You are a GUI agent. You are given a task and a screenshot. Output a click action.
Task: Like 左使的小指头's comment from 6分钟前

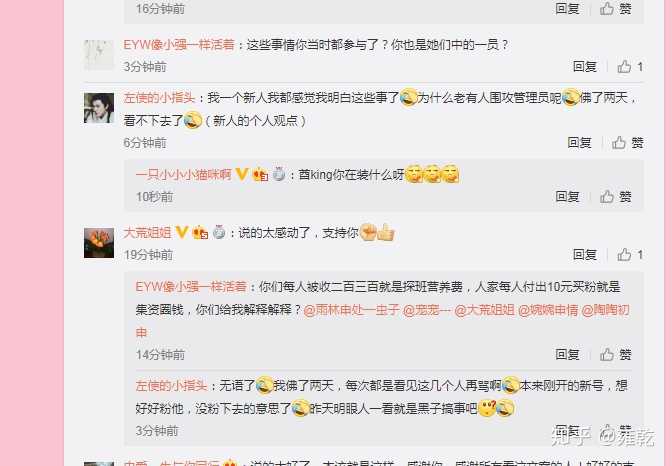click(x=627, y=142)
